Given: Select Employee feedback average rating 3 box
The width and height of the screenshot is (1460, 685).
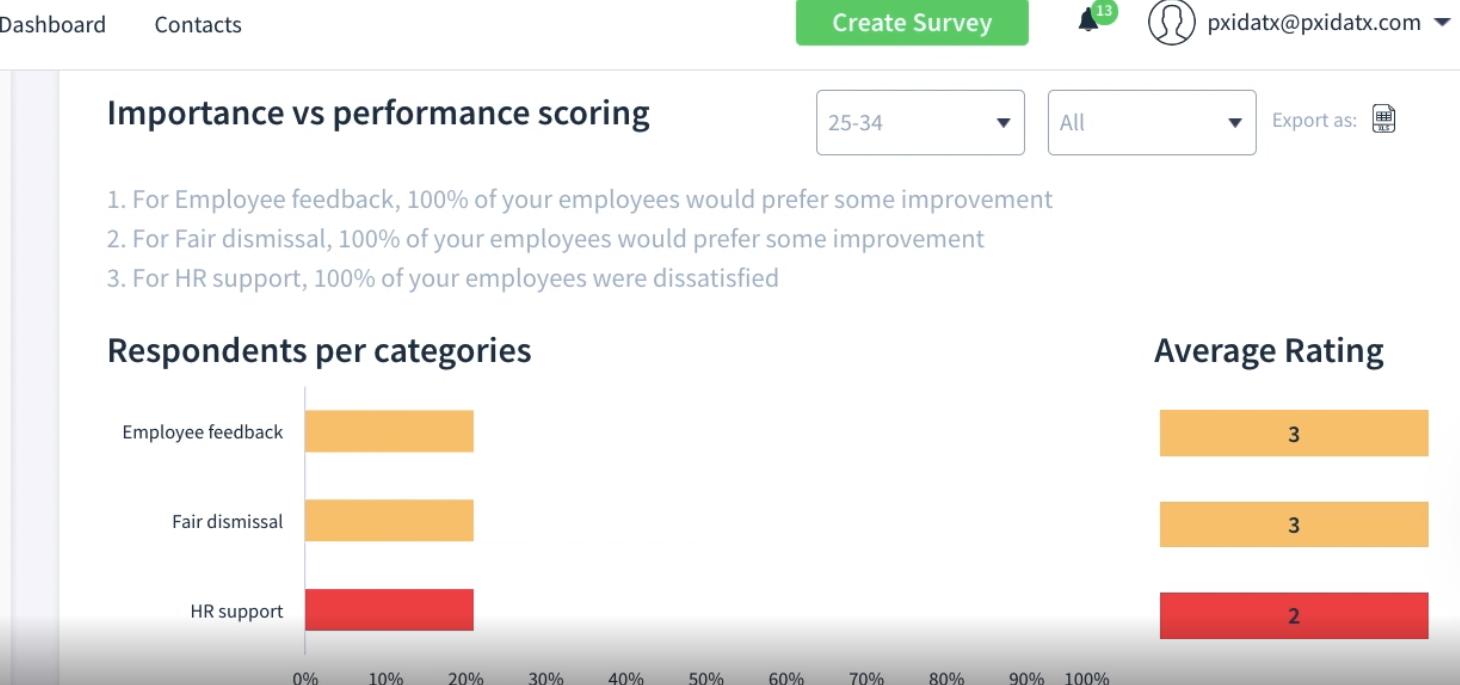Looking at the screenshot, I should pyautogui.click(x=1293, y=433).
